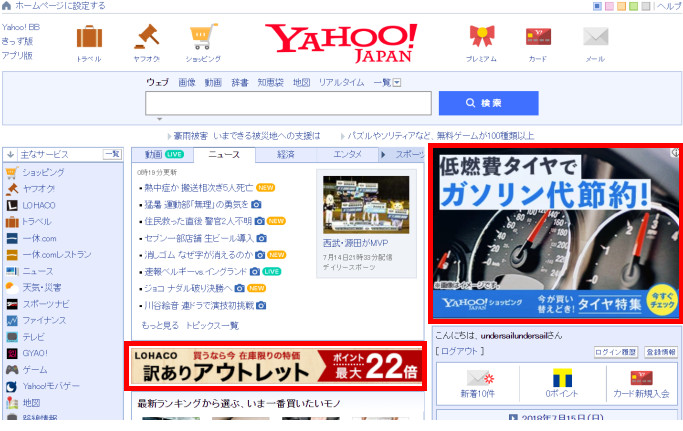Click the blue 検索 search button
The height and width of the screenshot is (431, 683).
488,103
